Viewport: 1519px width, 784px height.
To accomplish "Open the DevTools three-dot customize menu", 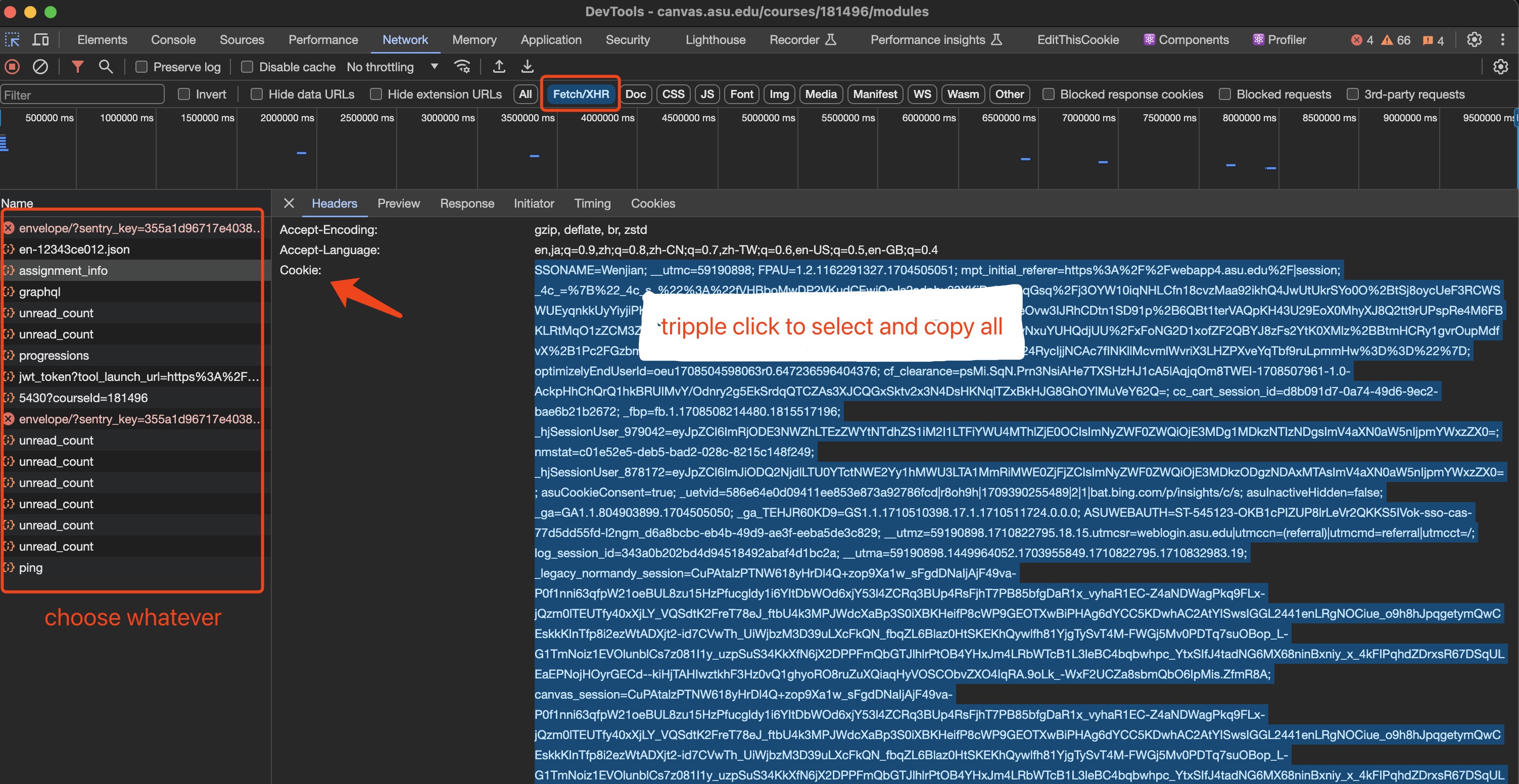I will pyautogui.click(x=1502, y=39).
